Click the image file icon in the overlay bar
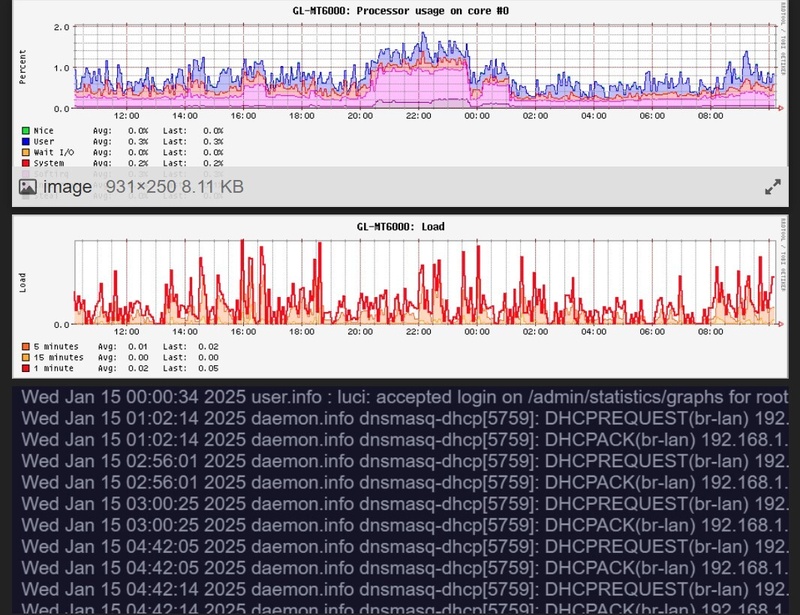Screen dimensions: 800x615 pyautogui.click(x=28, y=187)
